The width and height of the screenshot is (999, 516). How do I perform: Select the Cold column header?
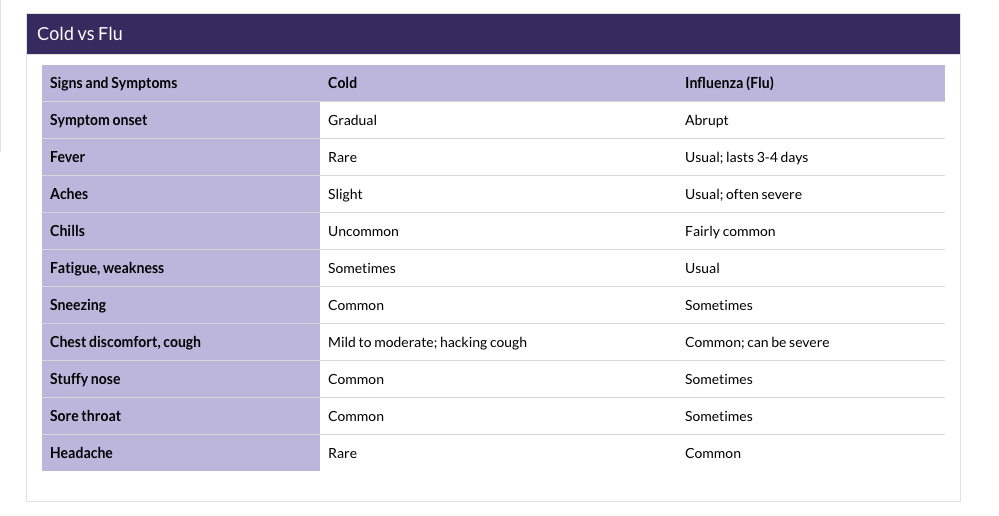(x=342, y=83)
